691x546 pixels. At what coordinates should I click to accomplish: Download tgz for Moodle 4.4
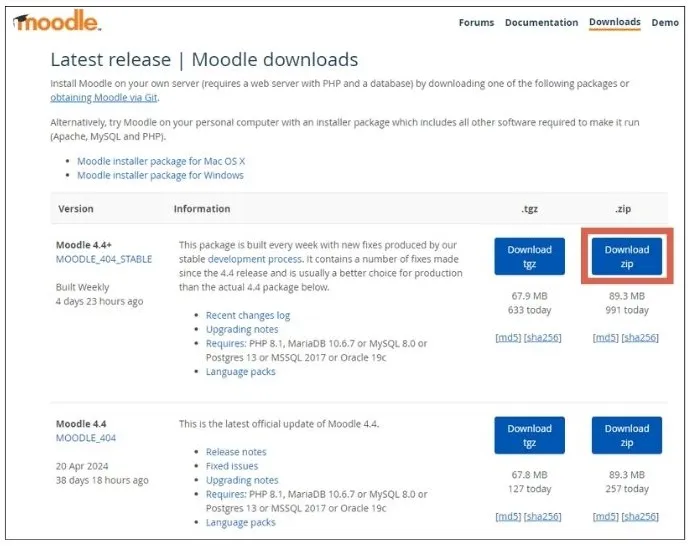pos(529,435)
